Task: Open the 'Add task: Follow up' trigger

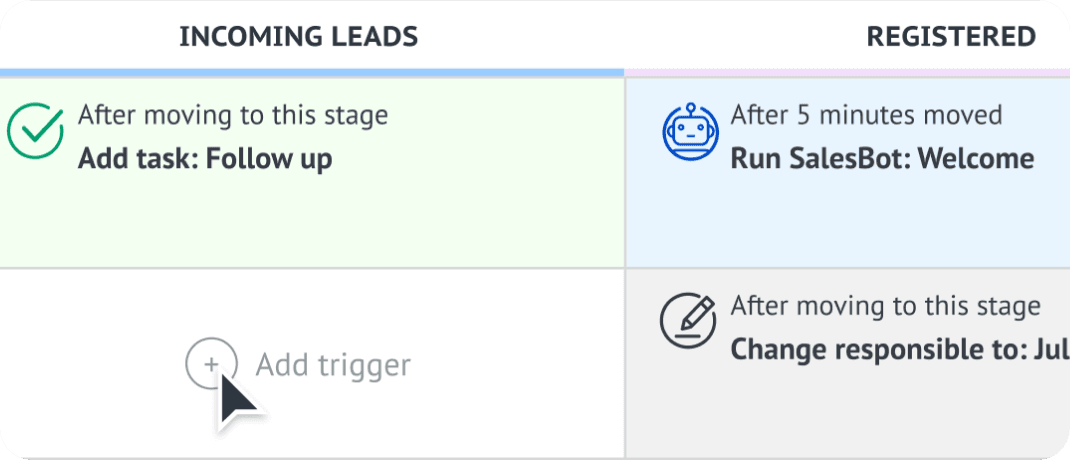Action: click(x=205, y=159)
